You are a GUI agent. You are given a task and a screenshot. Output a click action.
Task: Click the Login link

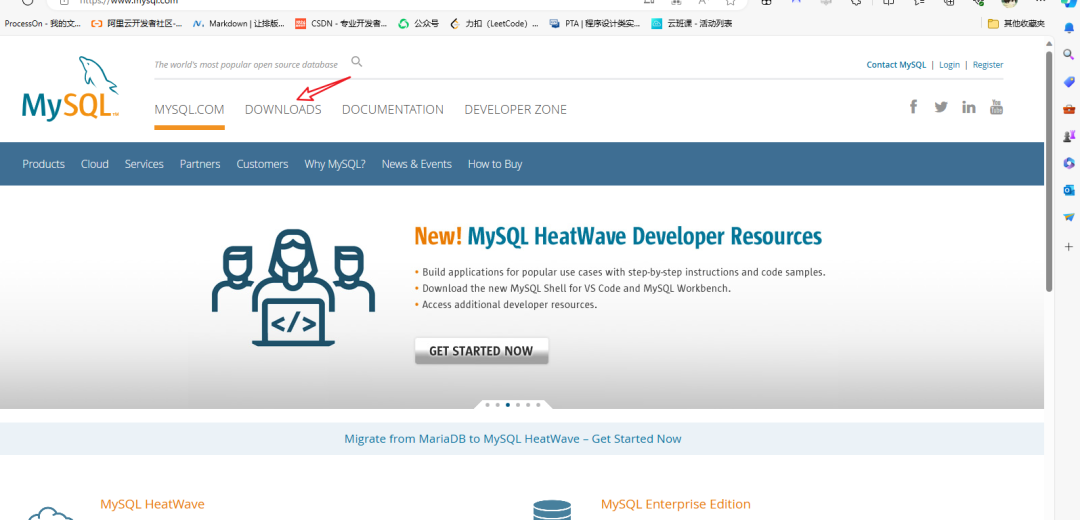click(949, 65)
